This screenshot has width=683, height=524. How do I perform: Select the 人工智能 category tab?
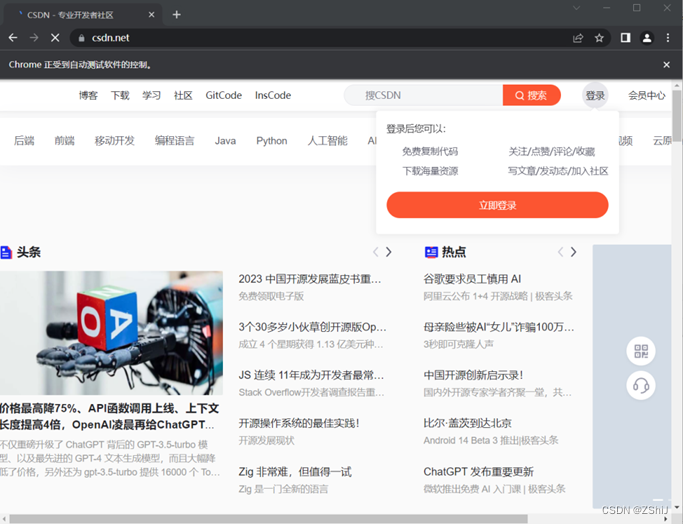328,141
